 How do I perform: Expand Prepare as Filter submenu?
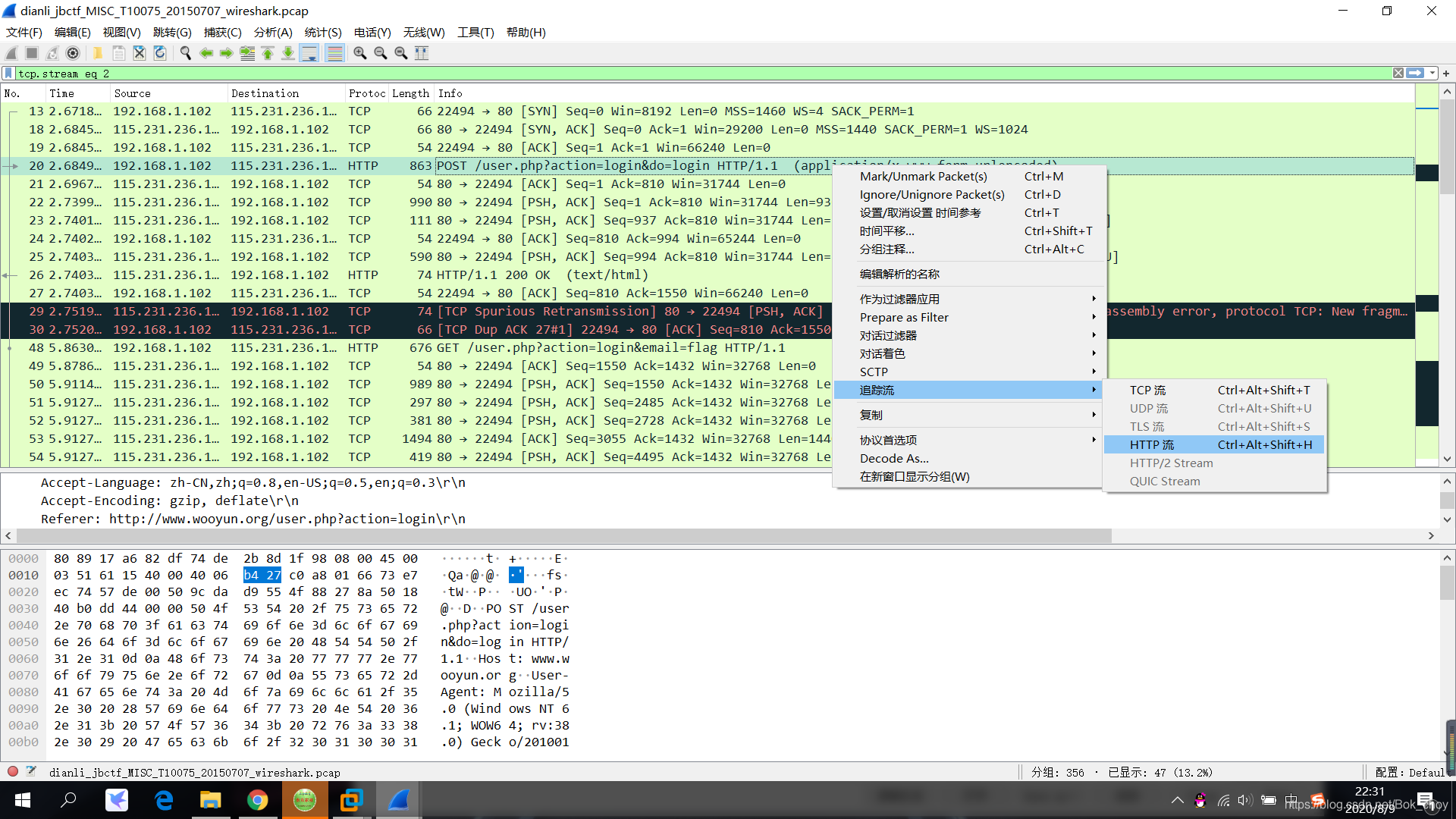968,318
